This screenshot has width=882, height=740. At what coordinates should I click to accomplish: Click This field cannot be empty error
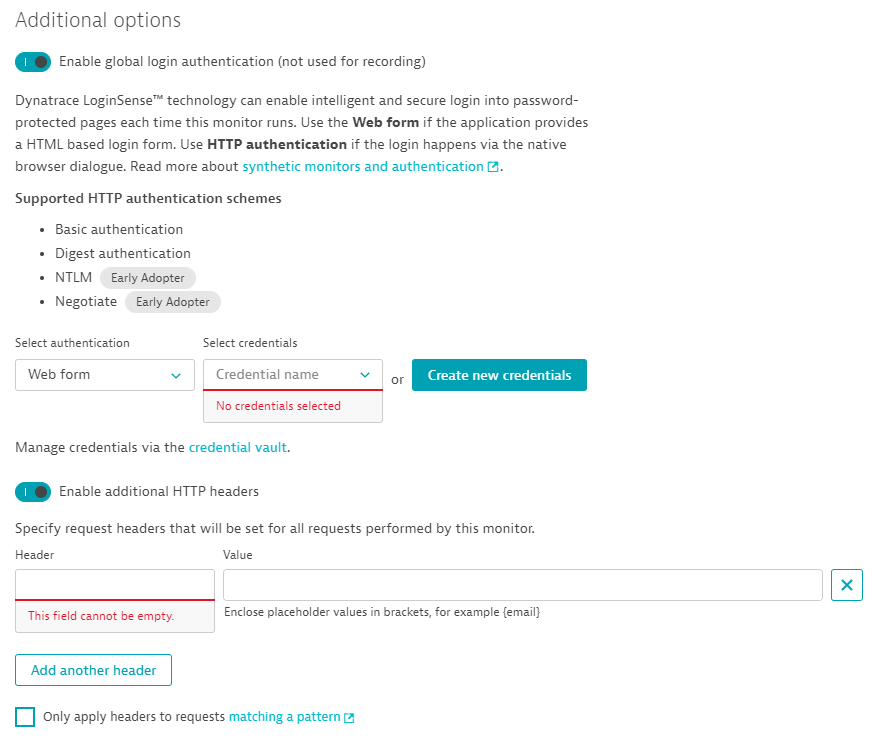point(101,616)
